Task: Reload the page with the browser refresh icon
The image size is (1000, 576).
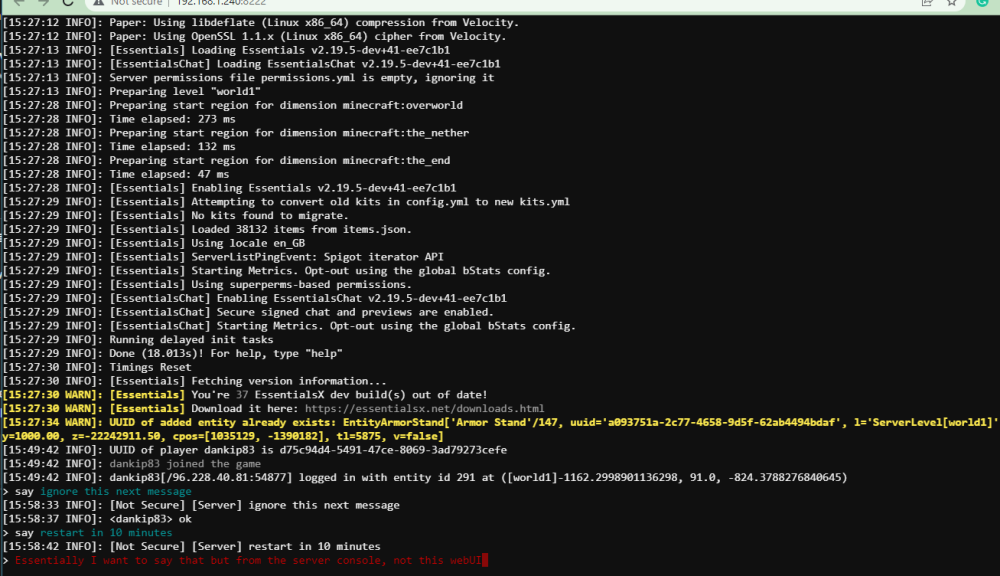Action: tap(68, 3)
